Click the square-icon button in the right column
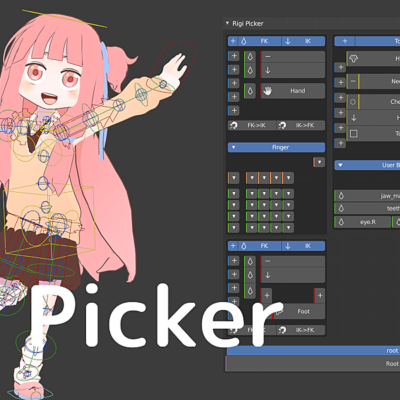The width and height of the screenshot is (400, 400). (374, 134)
